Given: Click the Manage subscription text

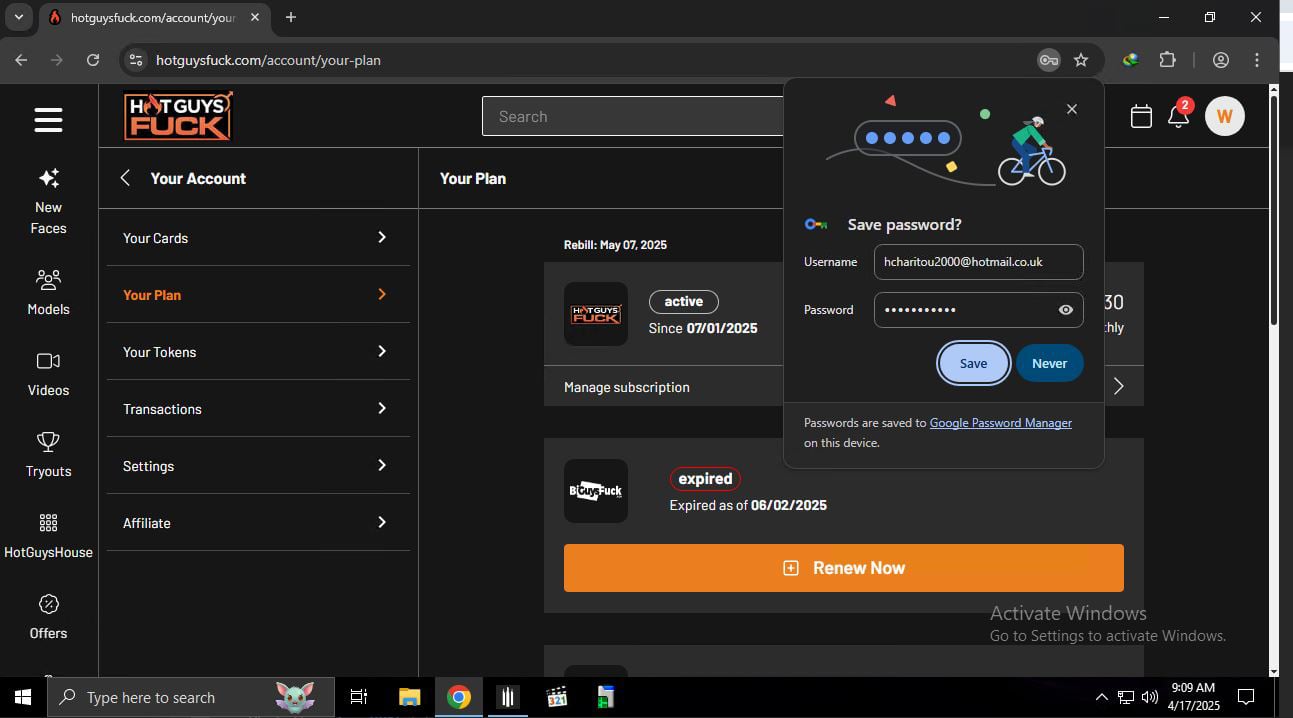Looking at the screenshot, I should (627, 387).
